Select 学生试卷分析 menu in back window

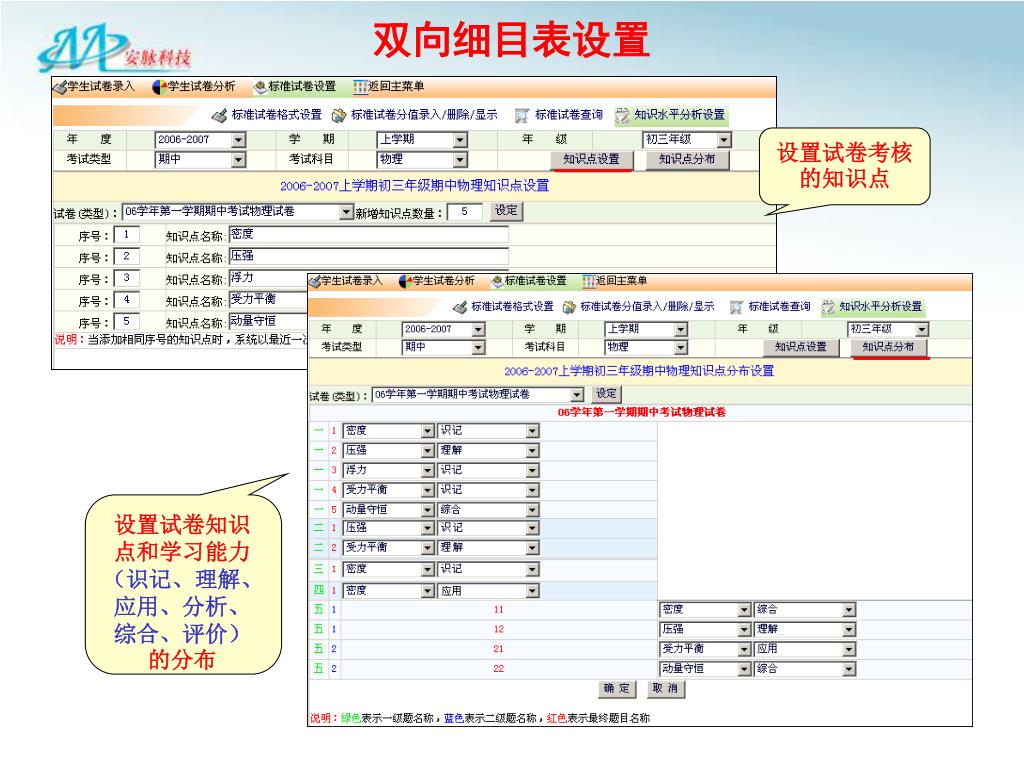point(201,86)
